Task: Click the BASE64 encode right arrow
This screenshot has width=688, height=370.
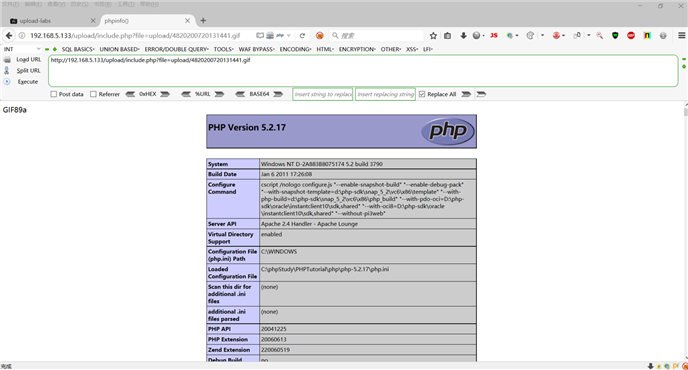Action: (x=278, y=94)
